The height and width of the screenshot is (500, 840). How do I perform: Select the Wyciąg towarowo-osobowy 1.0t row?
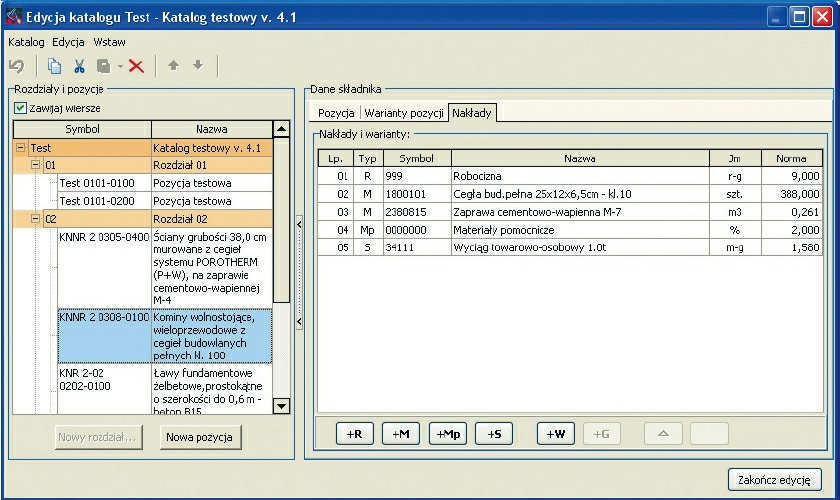point(570,248)
